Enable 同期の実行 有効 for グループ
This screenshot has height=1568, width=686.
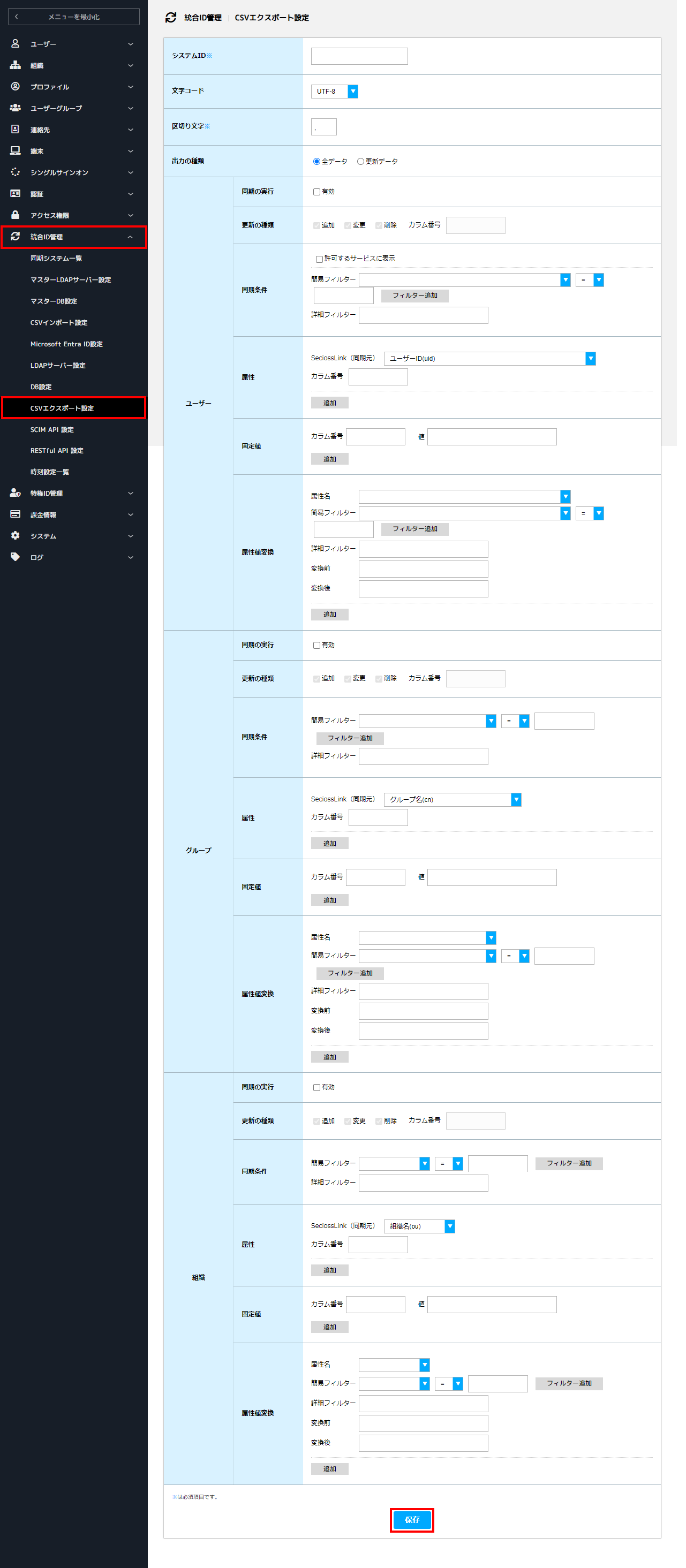pyautogui.click(x=316, y=645)
